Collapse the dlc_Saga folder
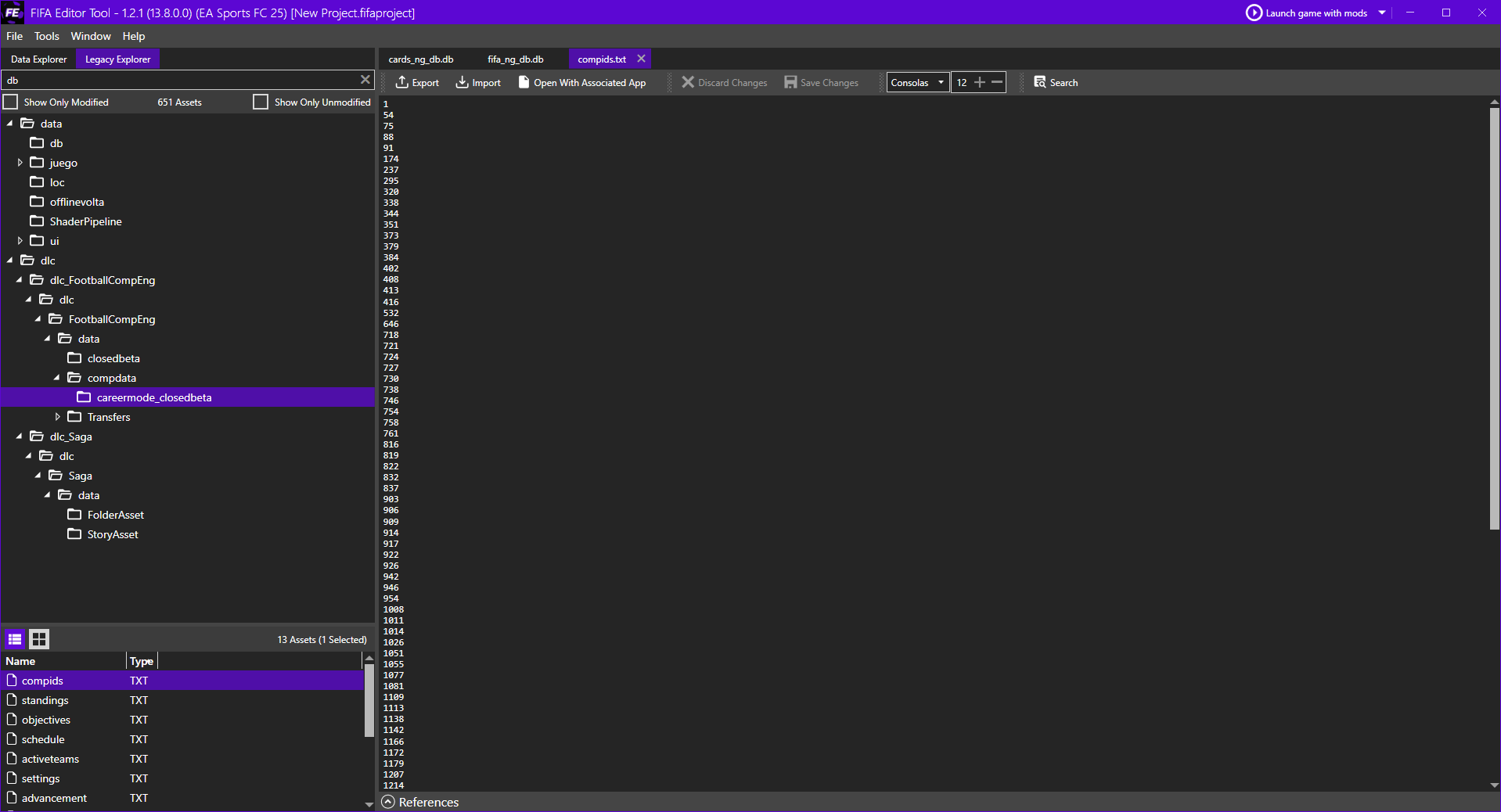1501x812 pixels. coord(20,437)
